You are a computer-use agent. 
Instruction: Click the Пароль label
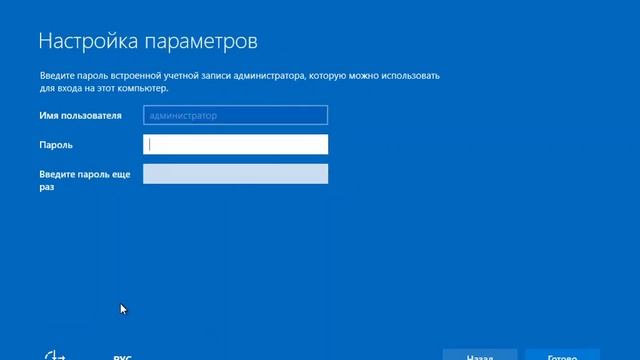[56, 145]
